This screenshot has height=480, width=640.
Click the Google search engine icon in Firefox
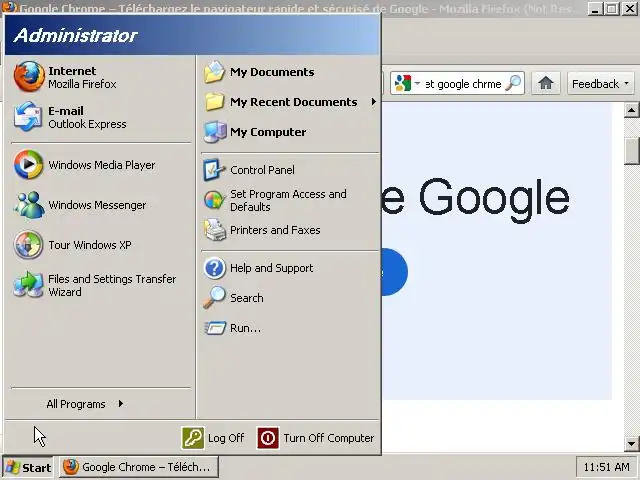403,83
